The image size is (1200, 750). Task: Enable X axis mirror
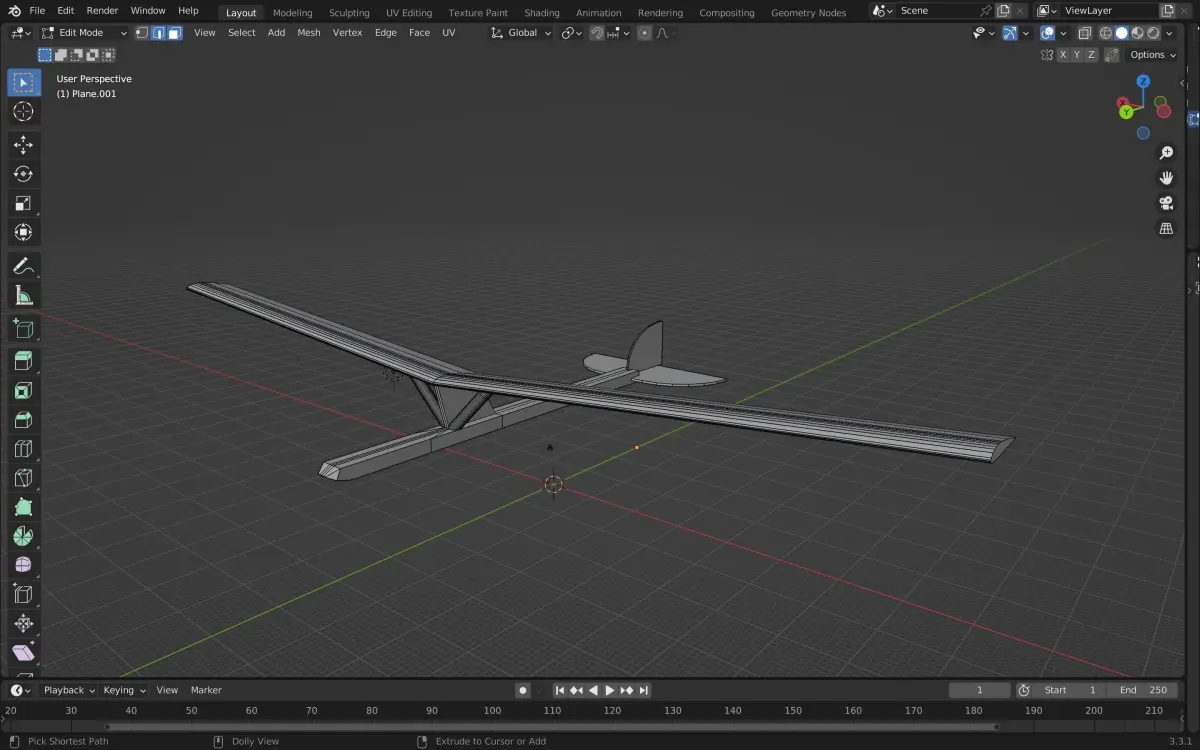1063,55
